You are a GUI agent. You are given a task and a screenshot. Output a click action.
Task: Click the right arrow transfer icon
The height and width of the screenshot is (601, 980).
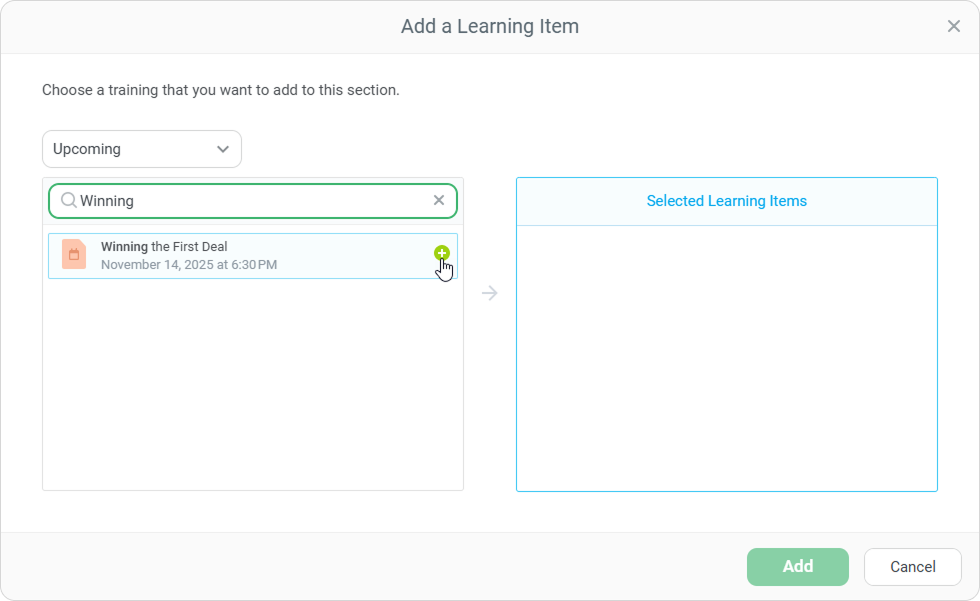pos(489,293)
